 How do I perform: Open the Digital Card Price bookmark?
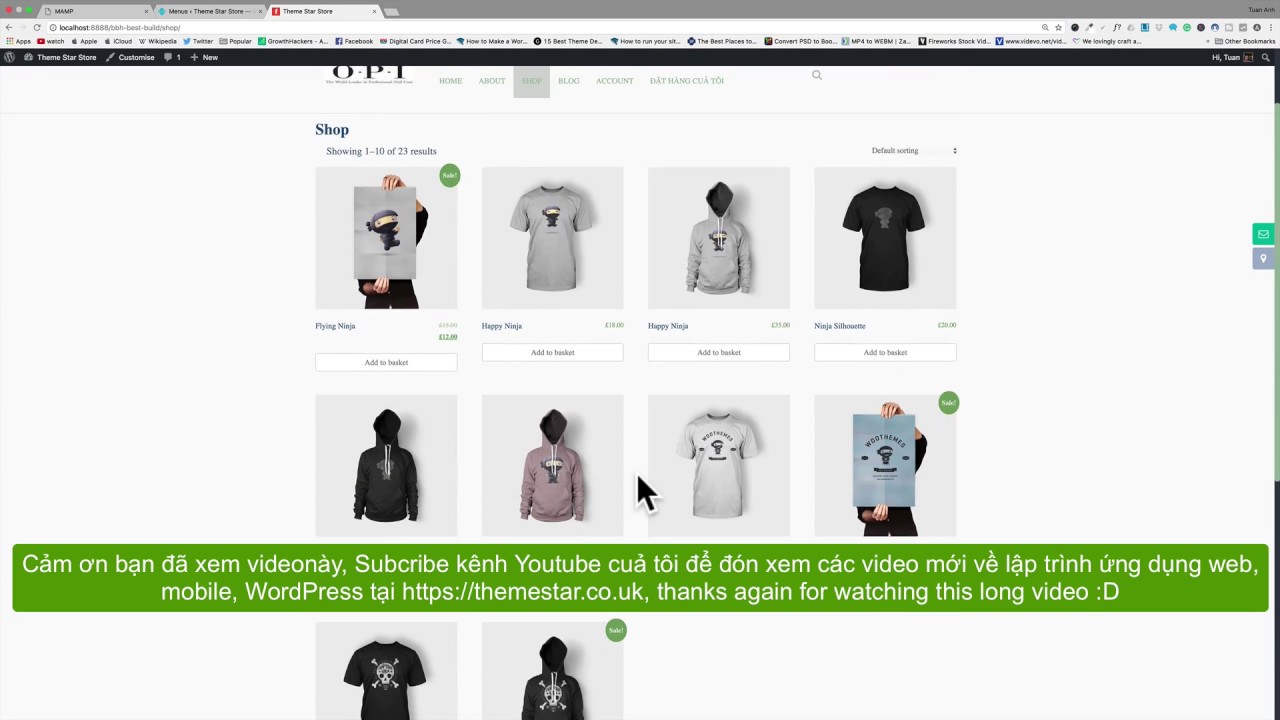coord(415,41)
